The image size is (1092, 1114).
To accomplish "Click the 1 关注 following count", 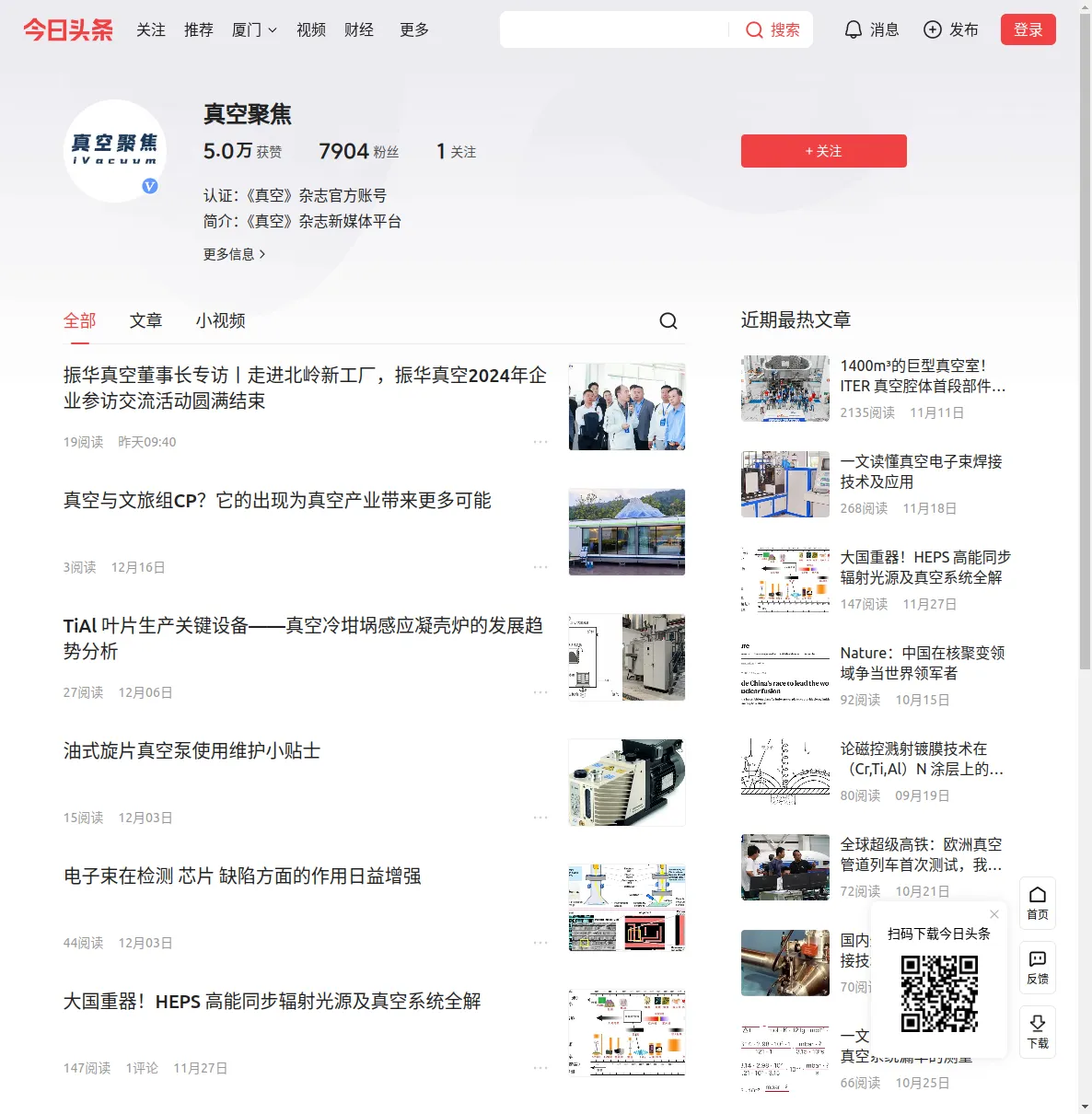I will coord(457,151).
